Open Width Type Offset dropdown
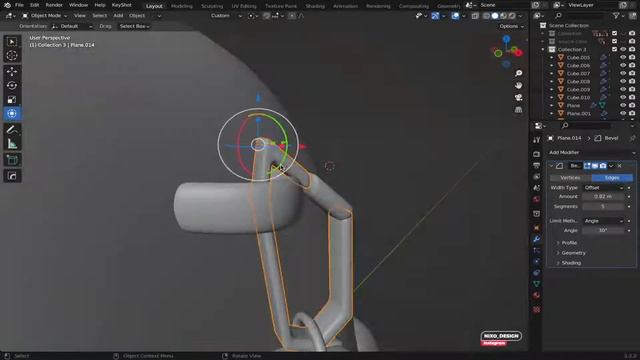 coord(603,188)
